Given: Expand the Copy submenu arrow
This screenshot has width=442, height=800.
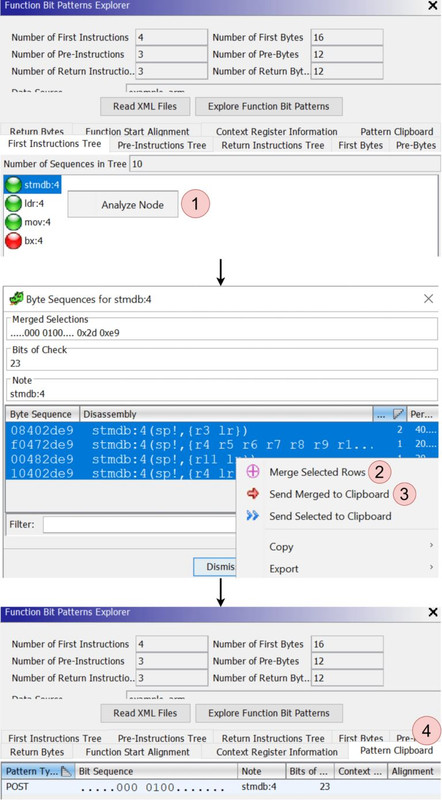Looking at the screenshot, I should click(x=432, y=546).
